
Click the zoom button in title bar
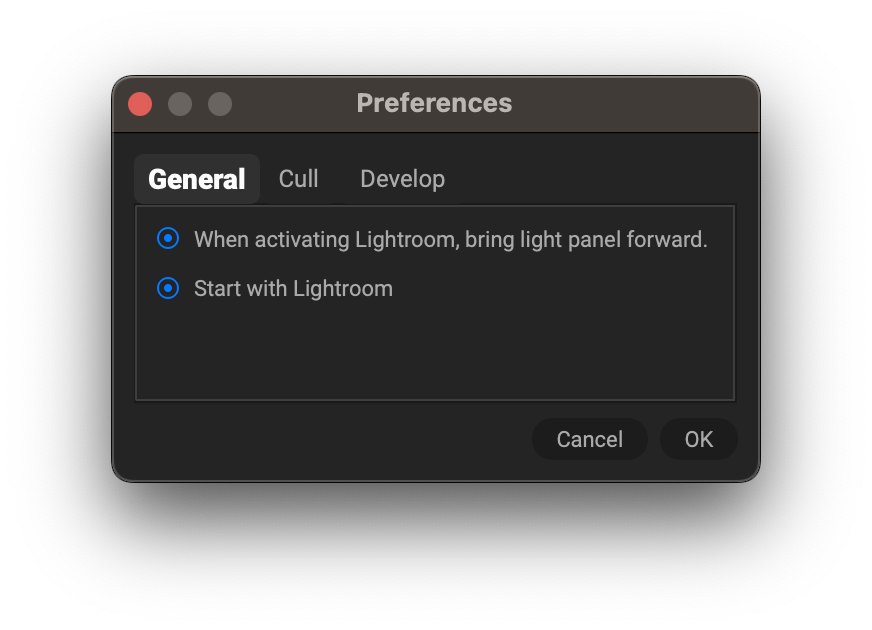point(220,104)
